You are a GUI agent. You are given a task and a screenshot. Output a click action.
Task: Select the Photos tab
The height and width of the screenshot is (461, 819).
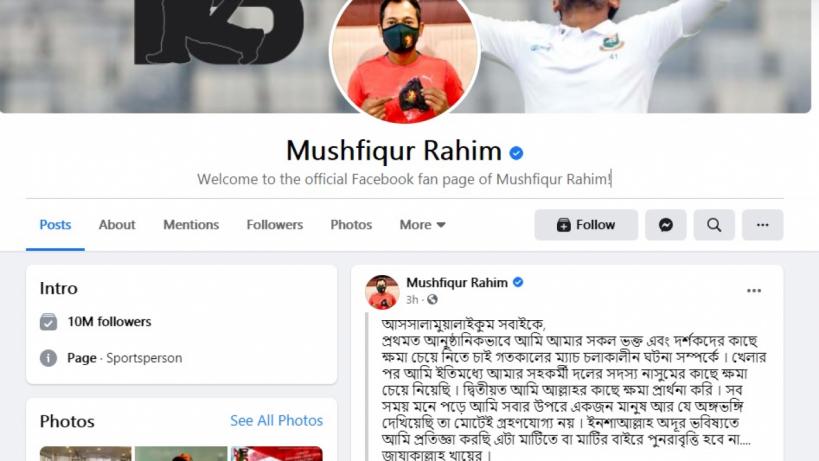[x=351, y=225]
